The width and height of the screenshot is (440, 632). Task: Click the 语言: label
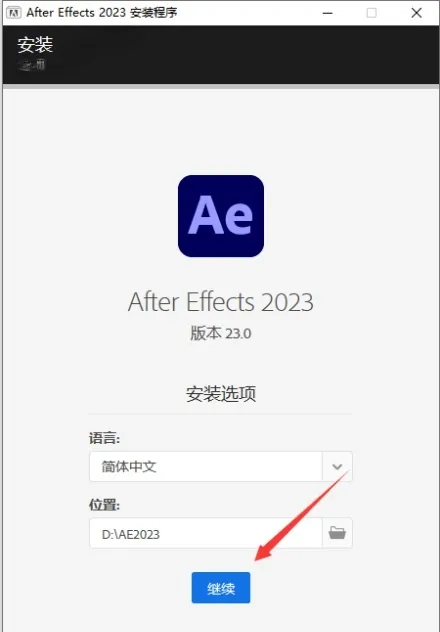pyautogui.click(x=104, y=438)
